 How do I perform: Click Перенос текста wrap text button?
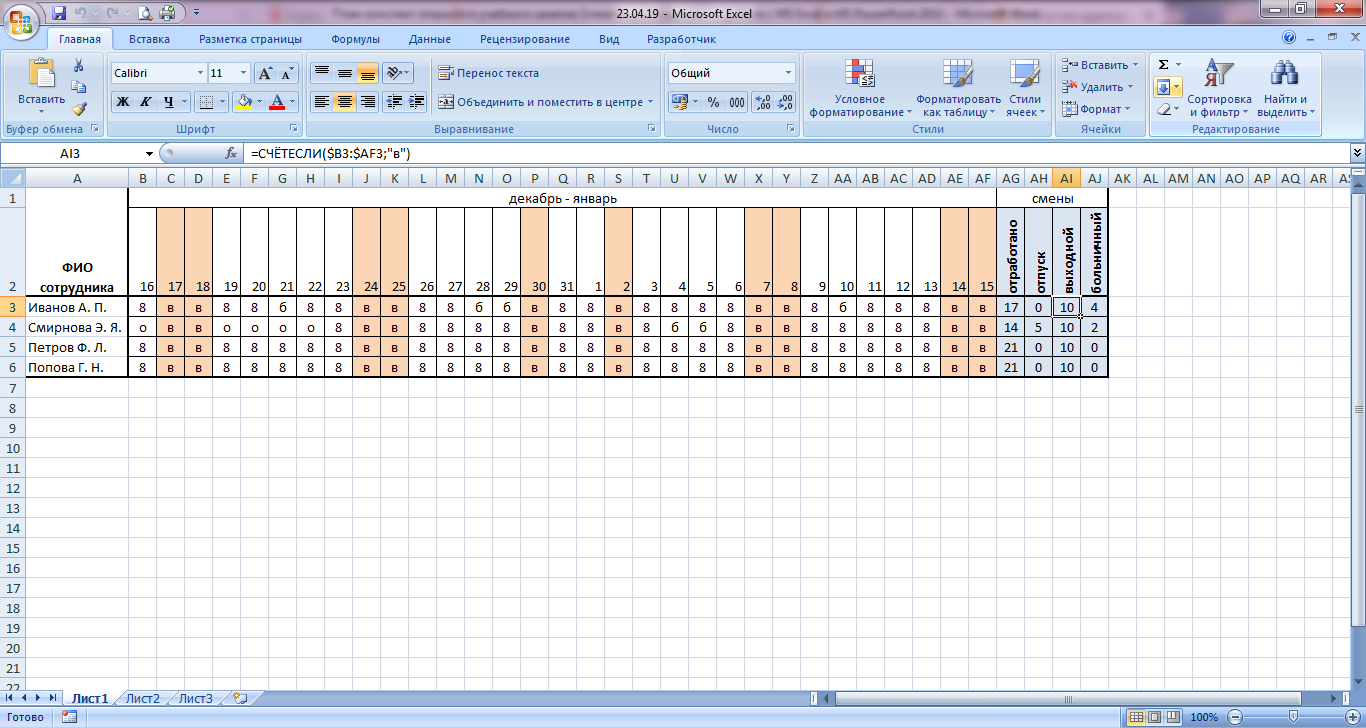tap(489, 73)
